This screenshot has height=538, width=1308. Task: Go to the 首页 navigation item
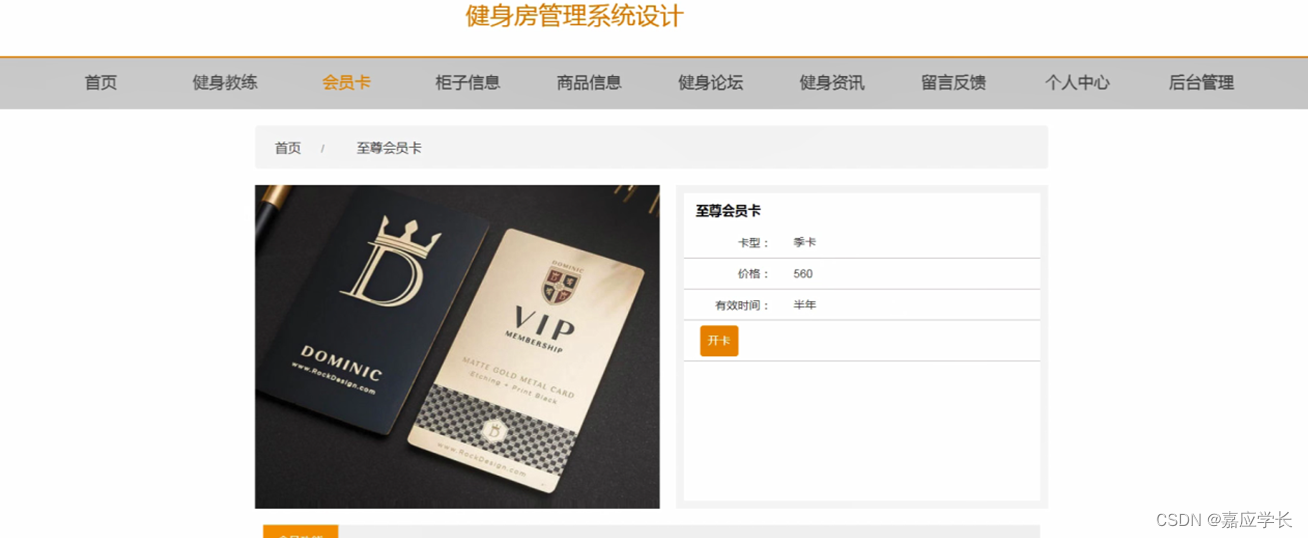(x=100, y=83)
